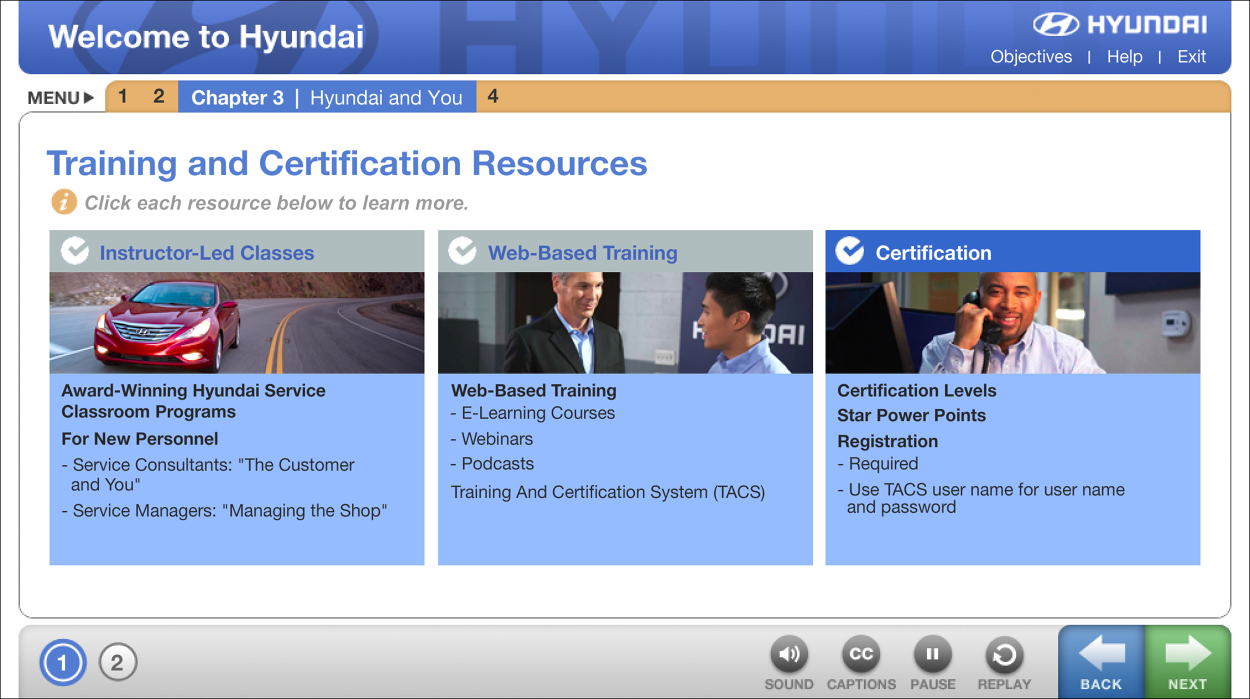Viewport: 1250px width, 699px height.
Task: Mute audio with the Sound icon
Action: point(789,655)
